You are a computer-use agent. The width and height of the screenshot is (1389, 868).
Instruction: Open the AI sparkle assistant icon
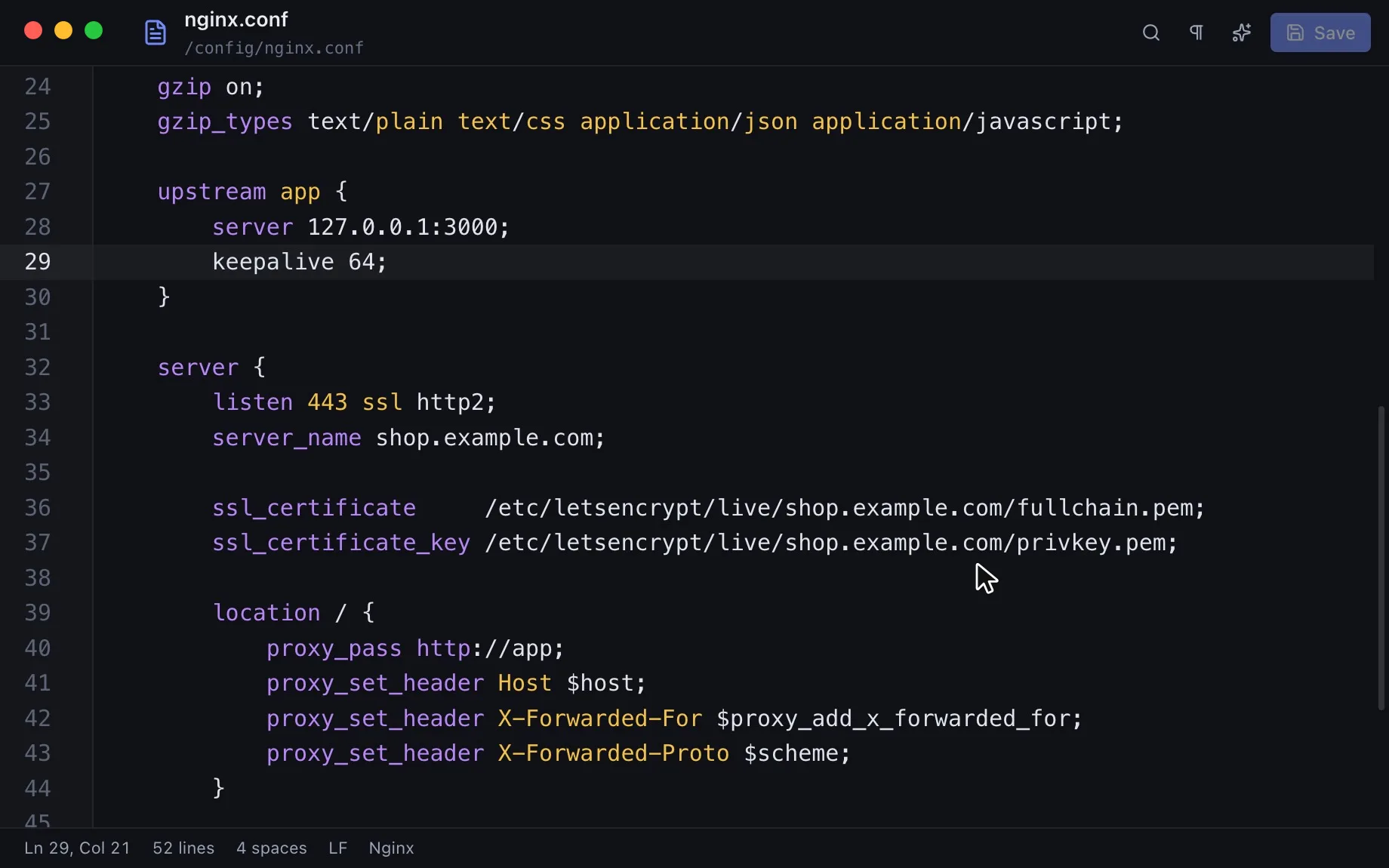click(1242, 32)
